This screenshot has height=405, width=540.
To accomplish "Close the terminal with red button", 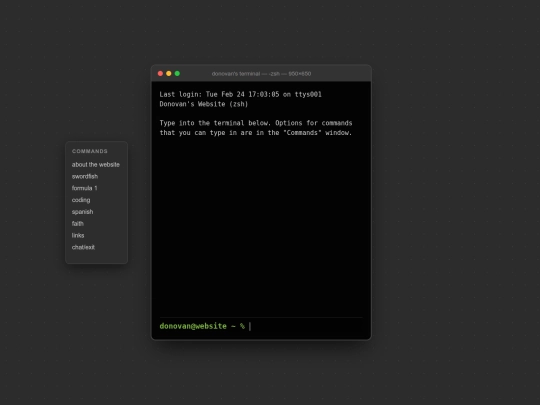I will (160, 73).
